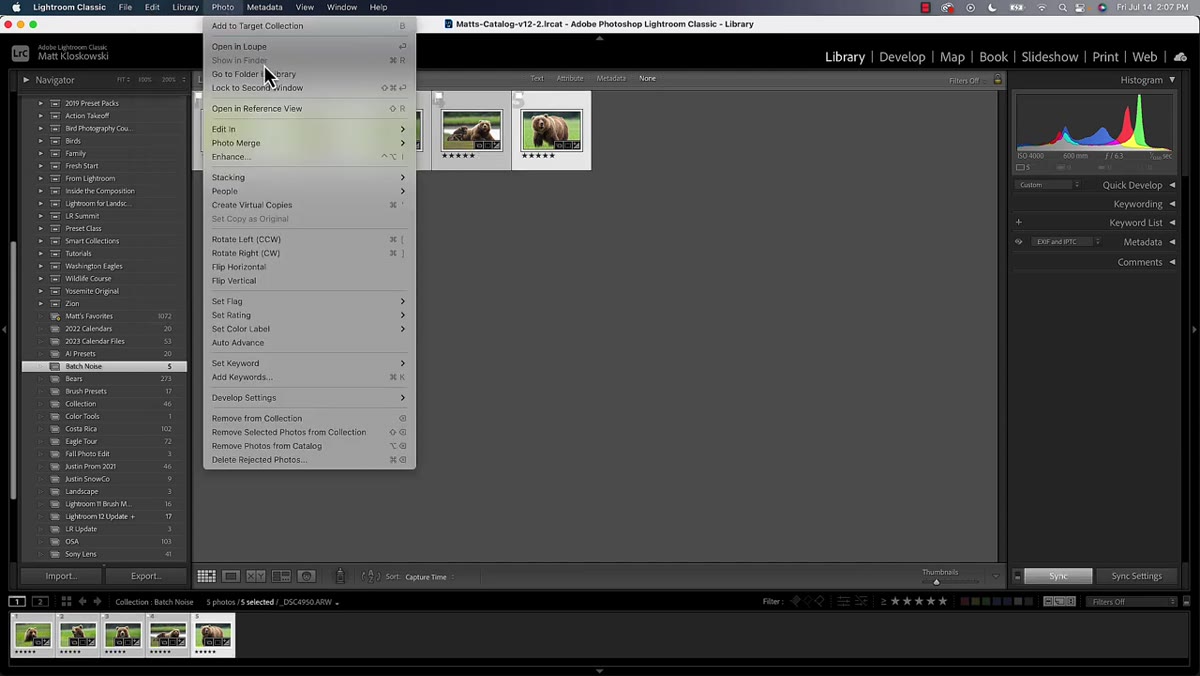This screenshot has width=1200, height=676.
Task: Collapse the Histogram panel
Action: [1172, 79]
